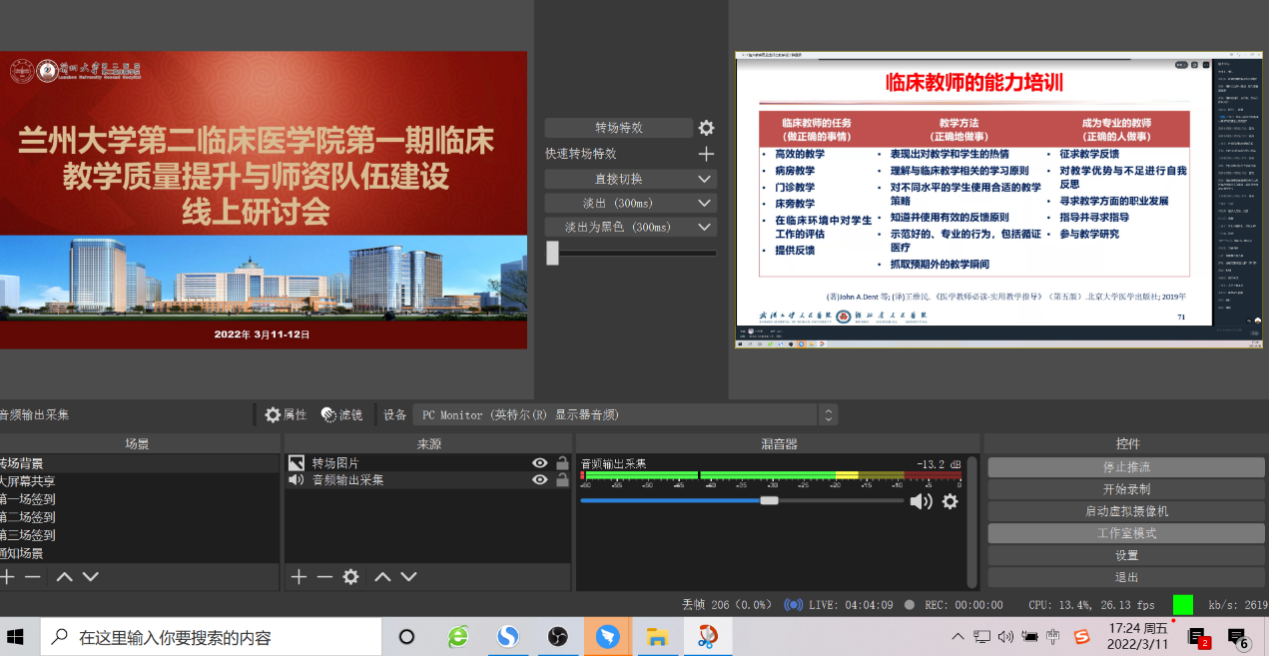Remove selected scene with minus icon
The width and height of the screenshot is (1269, 656).
[33, 577]
